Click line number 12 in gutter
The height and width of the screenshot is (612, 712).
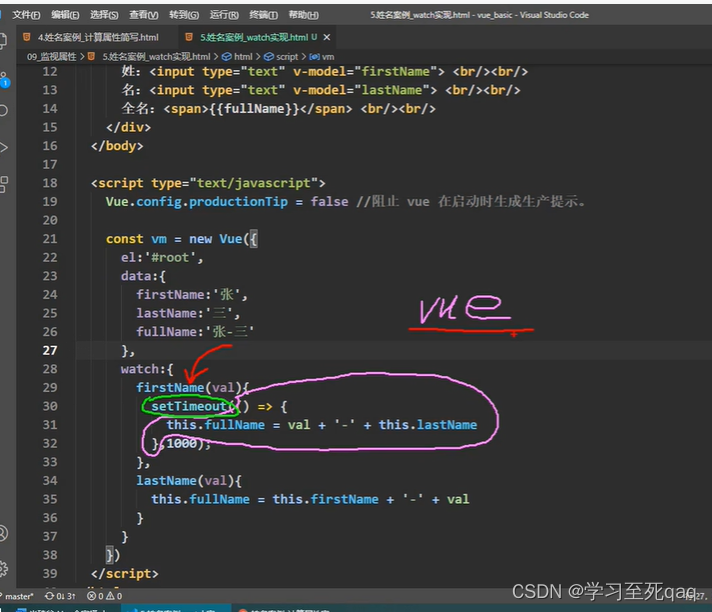coord(50,72)
